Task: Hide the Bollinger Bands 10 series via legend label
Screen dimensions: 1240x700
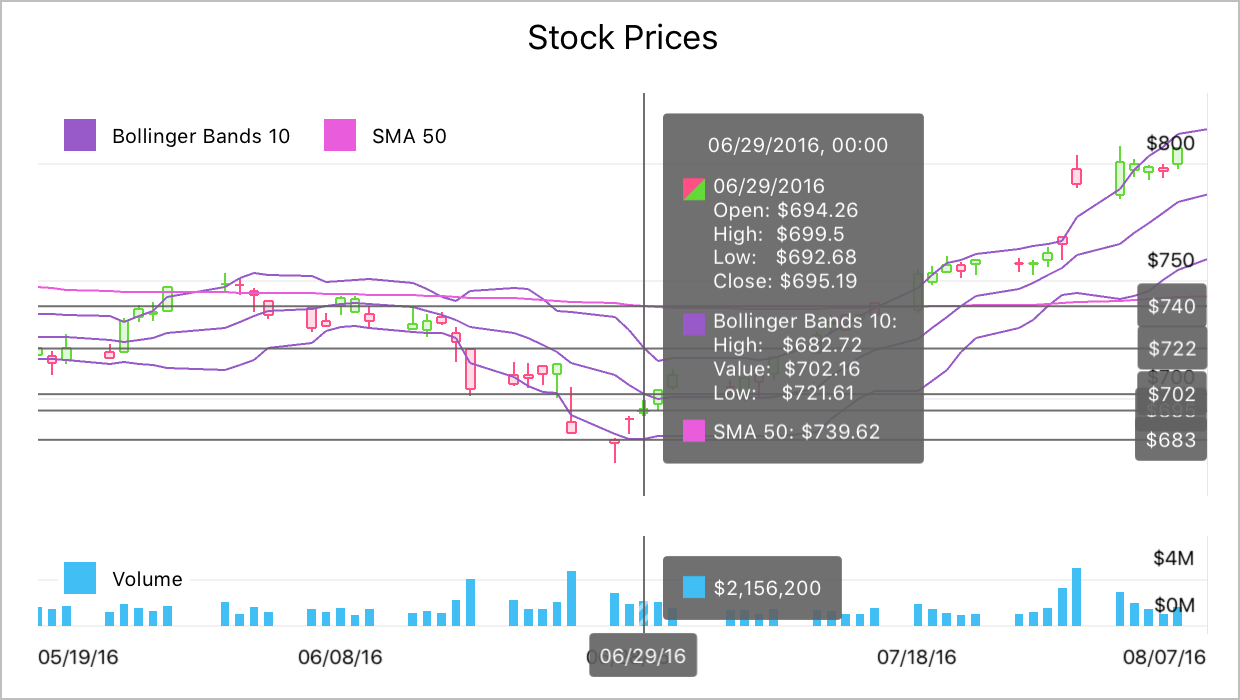Action: [201, 136]
